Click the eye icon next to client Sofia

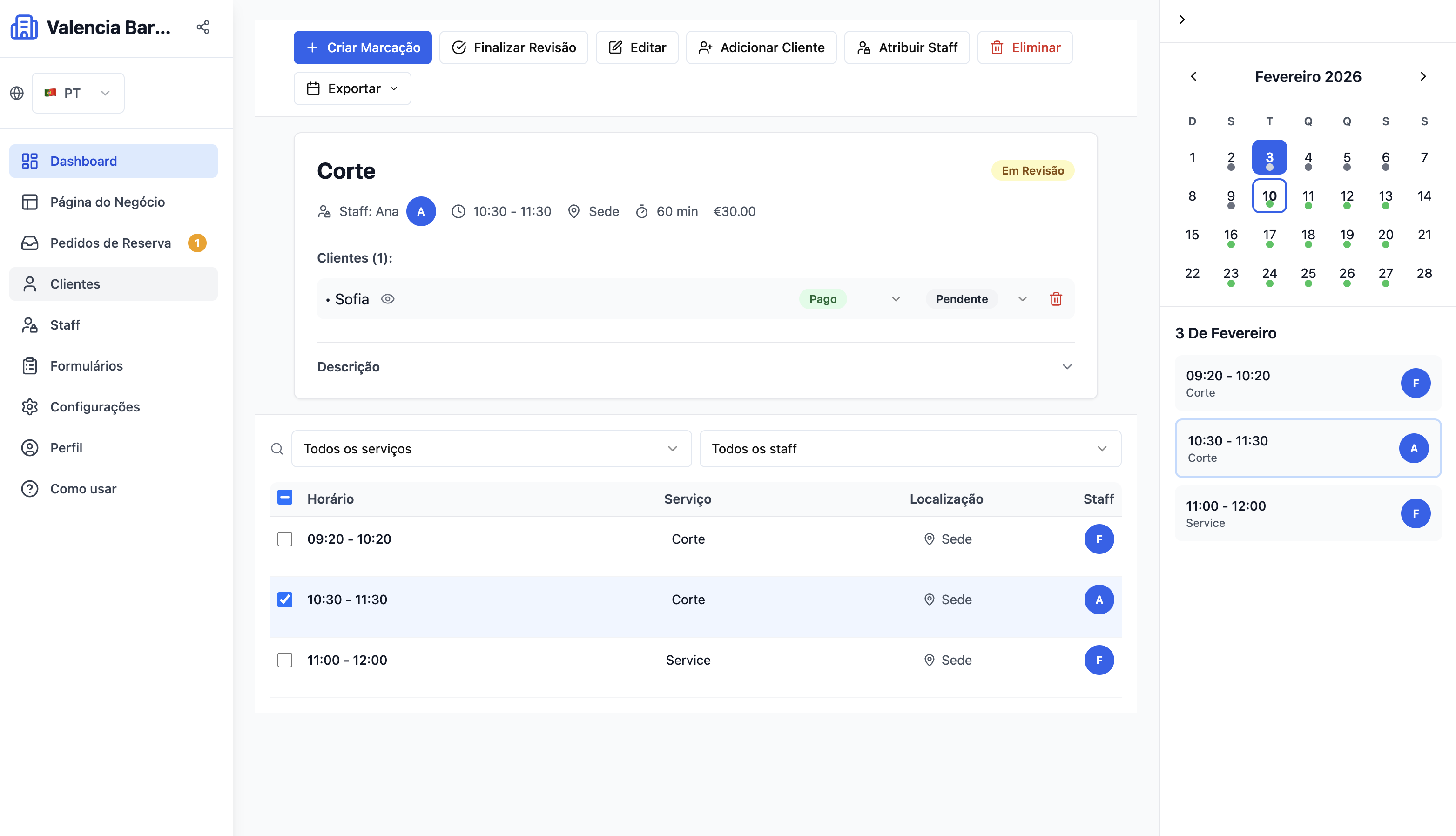coord(388,298)
